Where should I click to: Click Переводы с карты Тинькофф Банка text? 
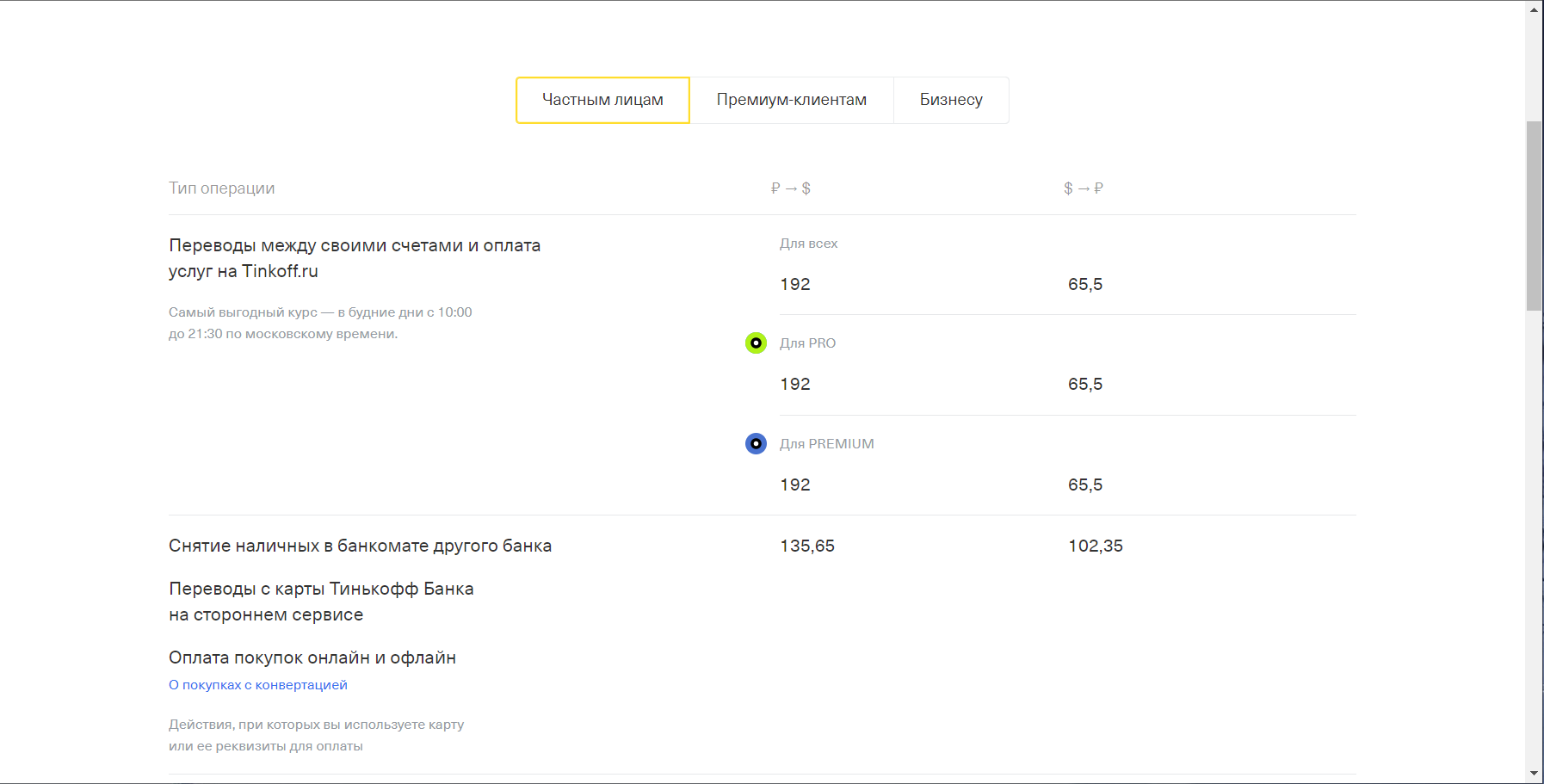tap(321, 602)
